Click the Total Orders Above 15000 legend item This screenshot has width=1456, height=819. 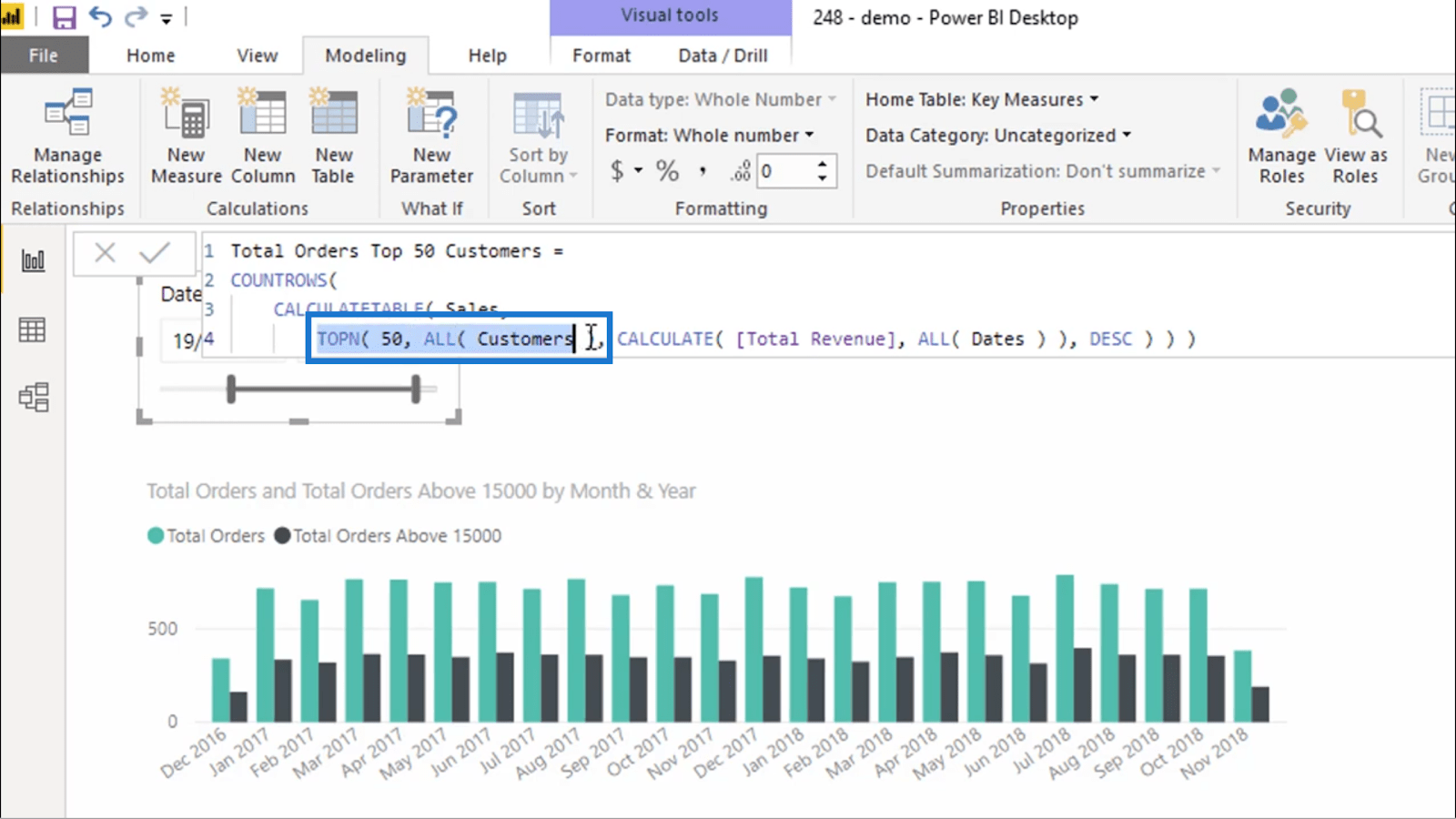[388, 536]
